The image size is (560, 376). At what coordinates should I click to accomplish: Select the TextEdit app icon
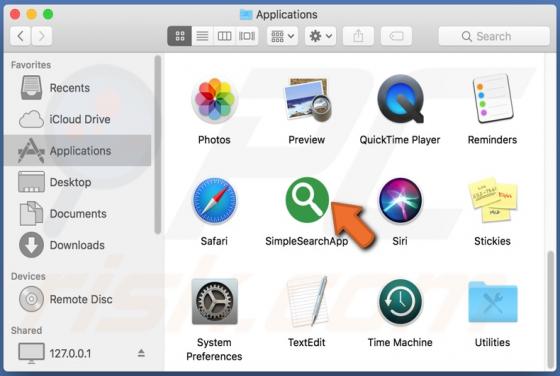tap(308, 301)
